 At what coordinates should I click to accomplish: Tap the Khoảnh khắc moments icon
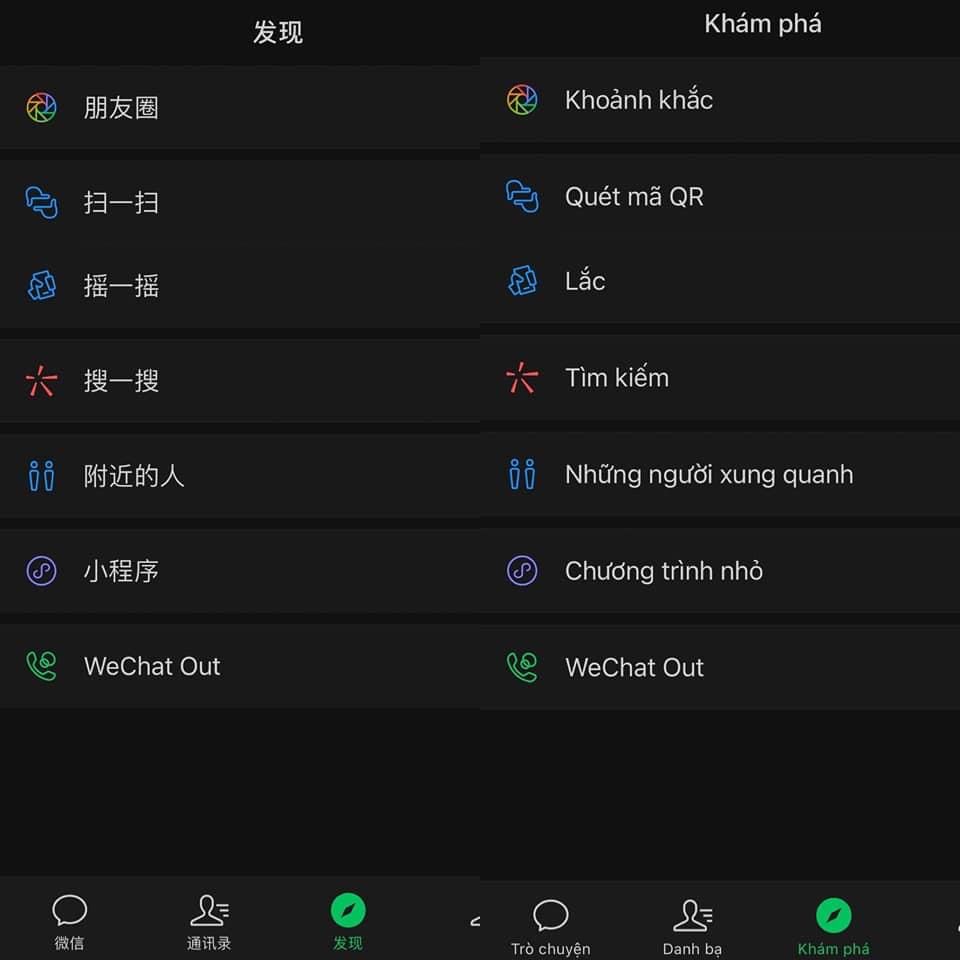(522, 100)
